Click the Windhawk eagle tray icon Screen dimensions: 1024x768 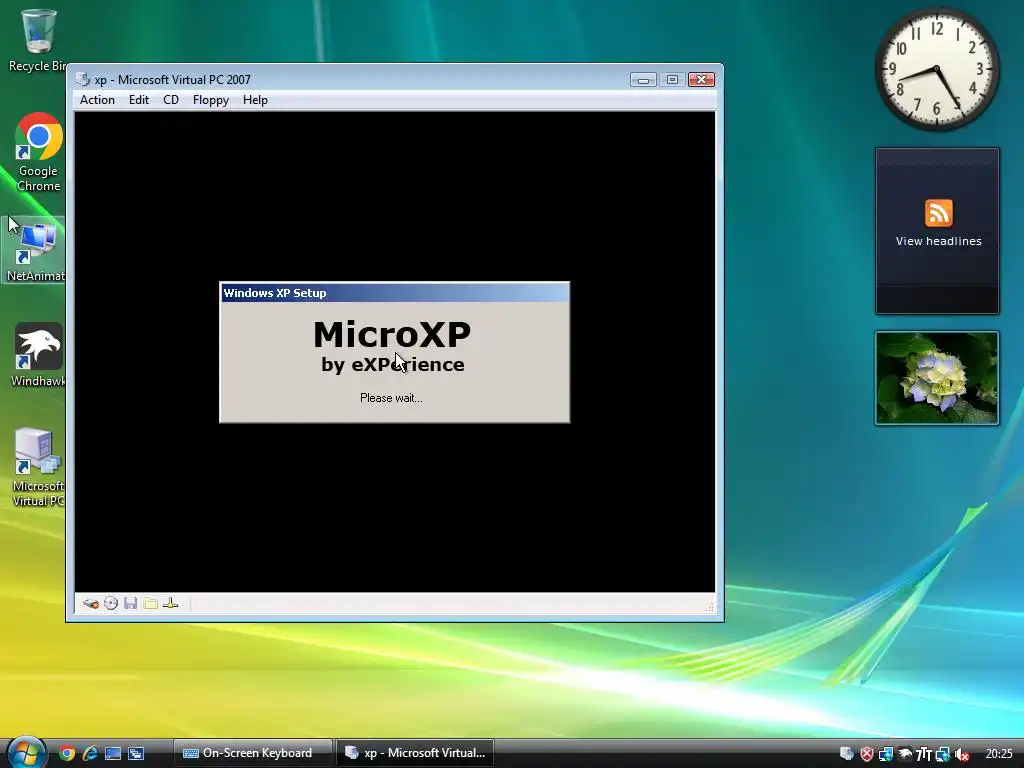click(905, 754)
